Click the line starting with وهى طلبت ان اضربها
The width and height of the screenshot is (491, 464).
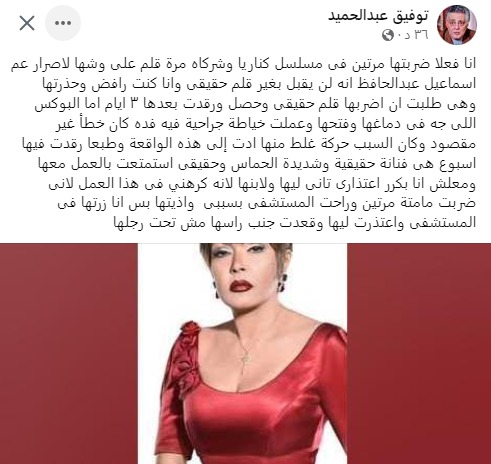(x=255, y=104)
